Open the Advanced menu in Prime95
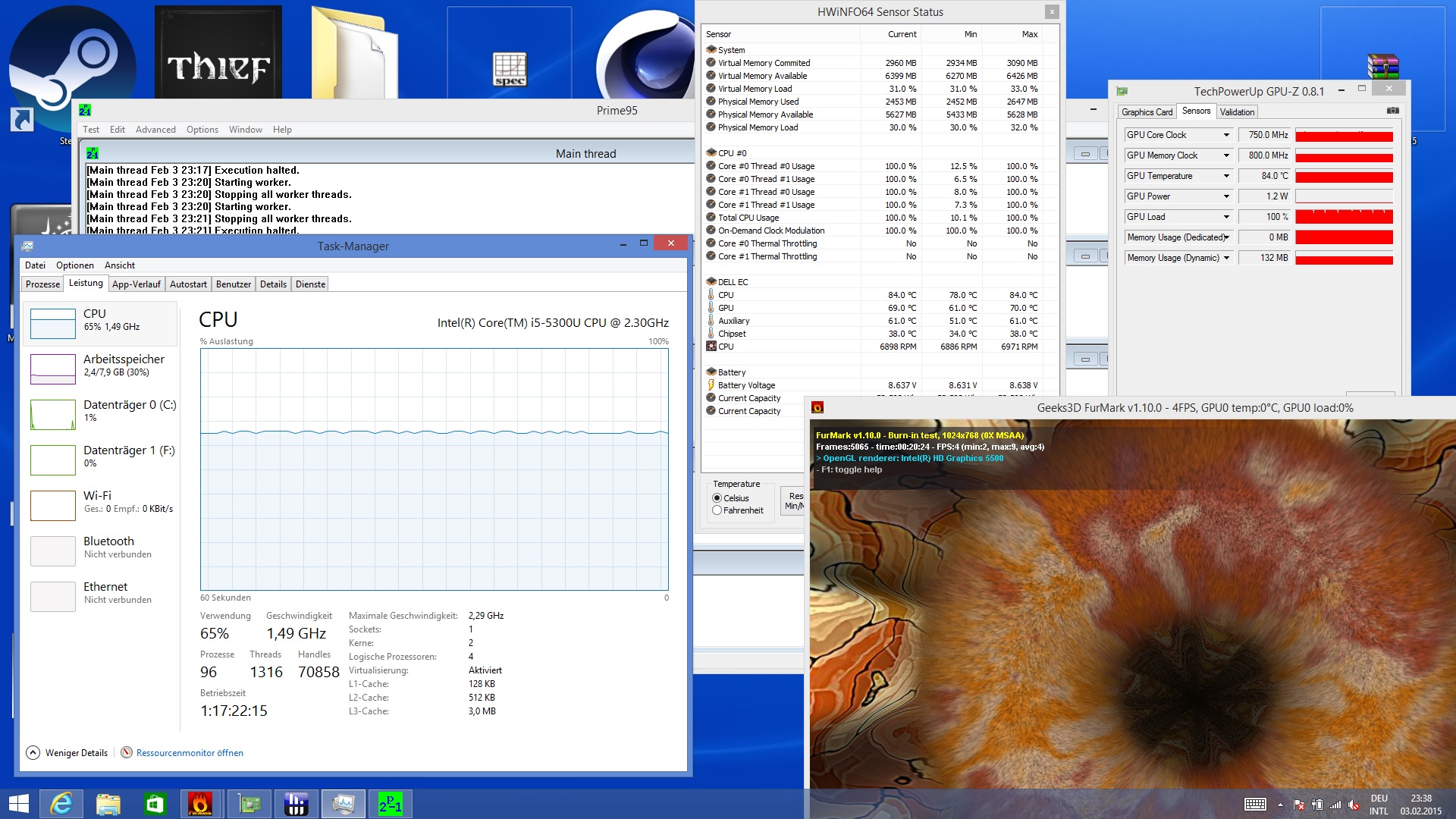Screen dimensions: 1456x819 (155, 130)
